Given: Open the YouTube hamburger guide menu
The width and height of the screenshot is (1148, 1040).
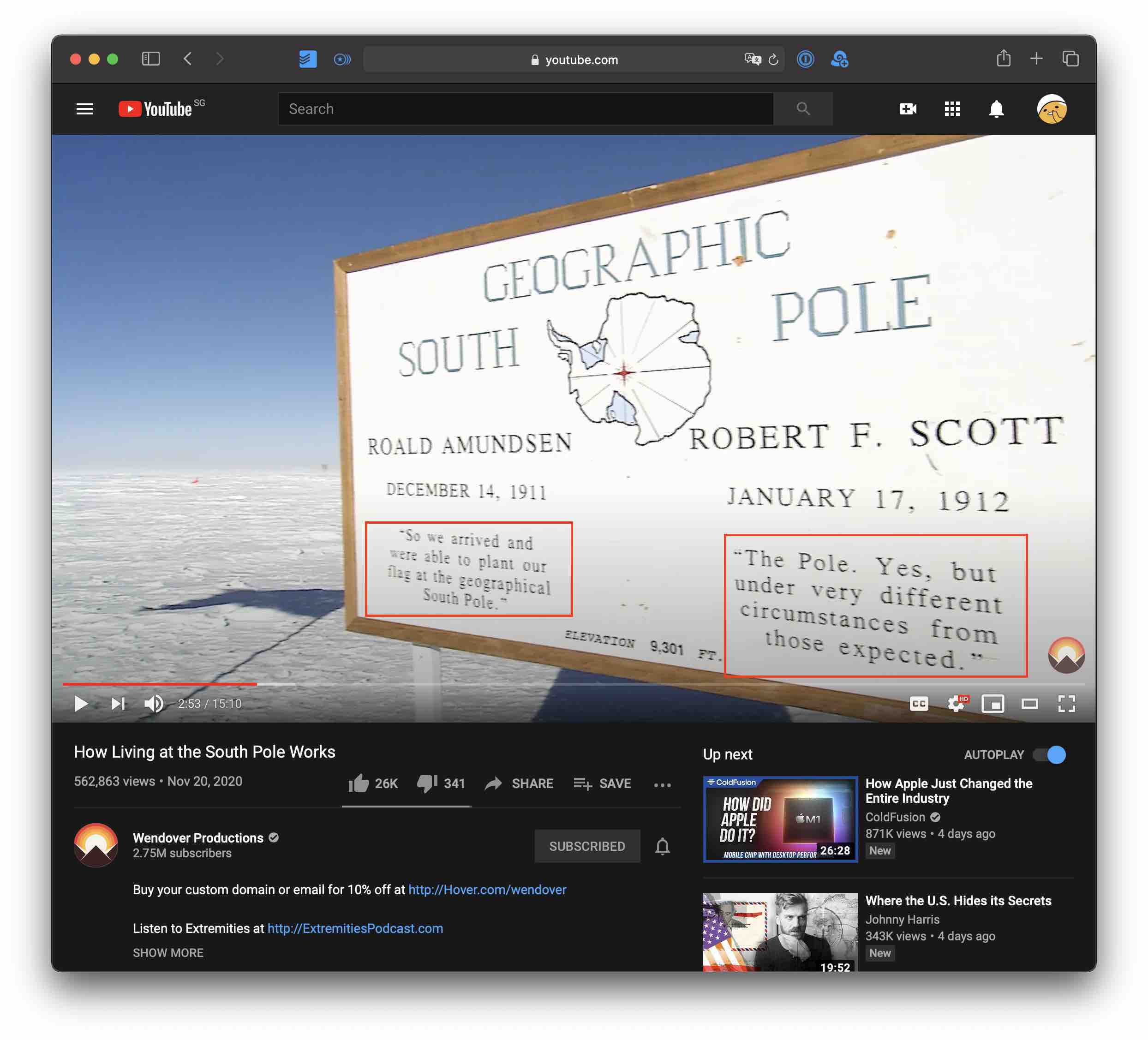Looking at the screenshot, I should [85, 109].
